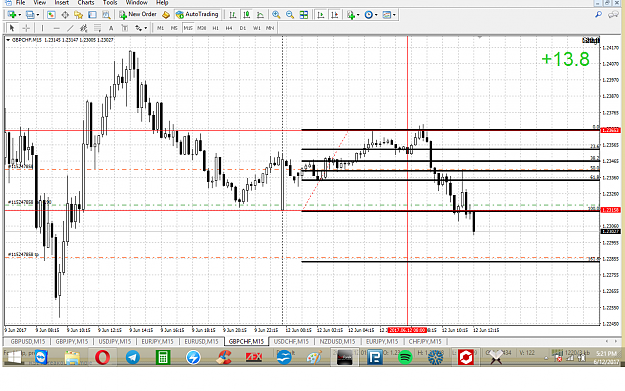625x391 pixels.
Task: Launch MetaEditor from the toolbar
Action: pyautogui.click(x=166, y=15)
